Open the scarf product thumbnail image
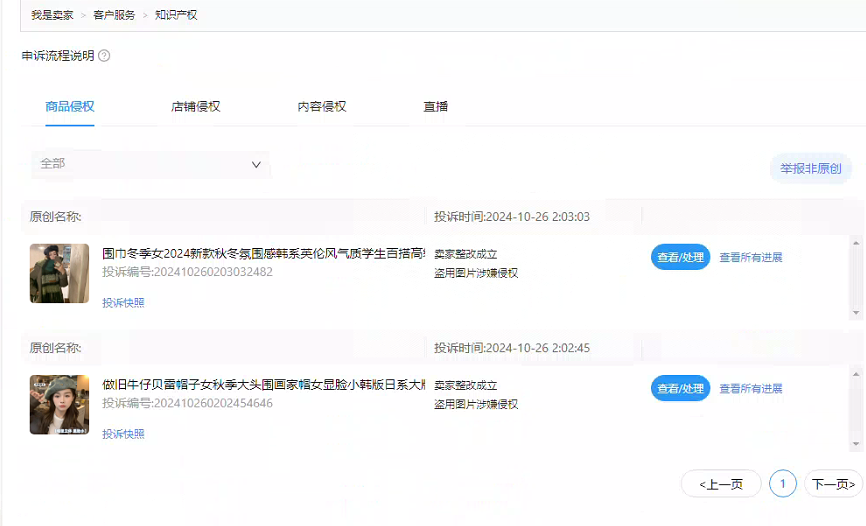This screenshot has height=526, width=866. [x=59, y=273]
